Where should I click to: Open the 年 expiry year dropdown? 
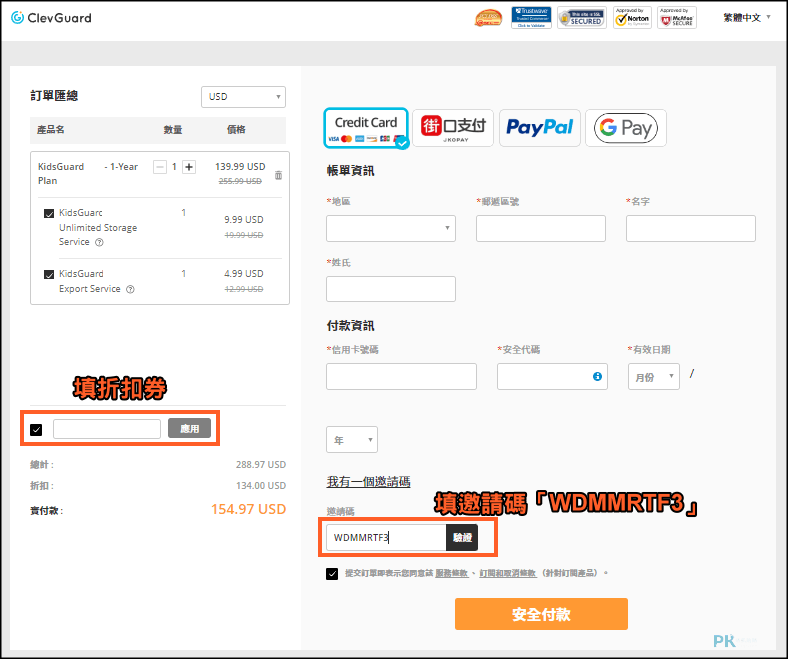pos(352,440)
